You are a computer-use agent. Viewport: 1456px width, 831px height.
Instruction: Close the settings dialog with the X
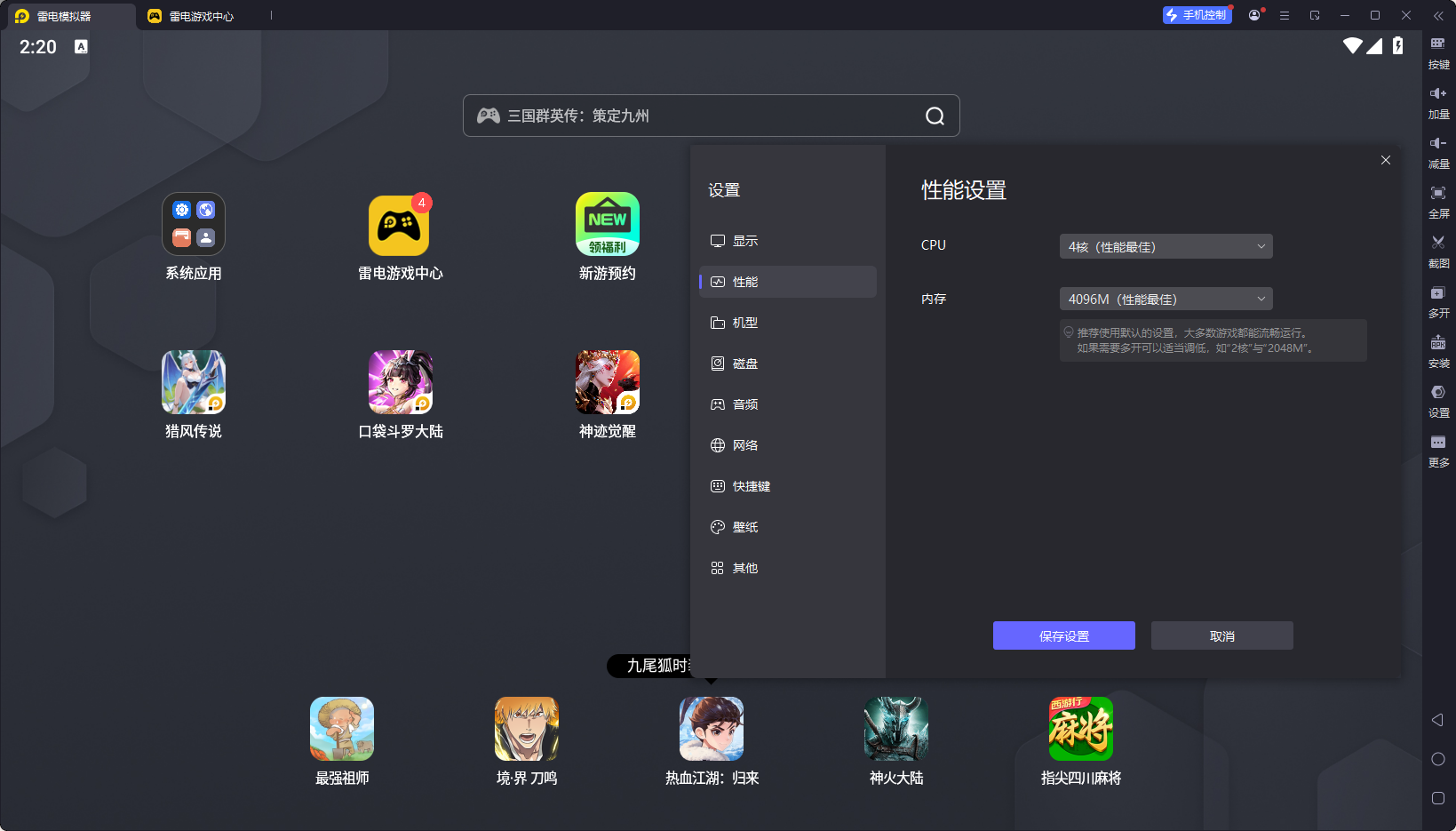[x=1386, y=160]
